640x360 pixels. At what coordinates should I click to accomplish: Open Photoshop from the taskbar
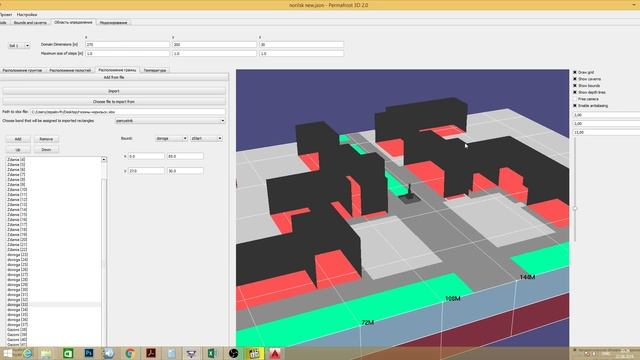pos(89,353)
